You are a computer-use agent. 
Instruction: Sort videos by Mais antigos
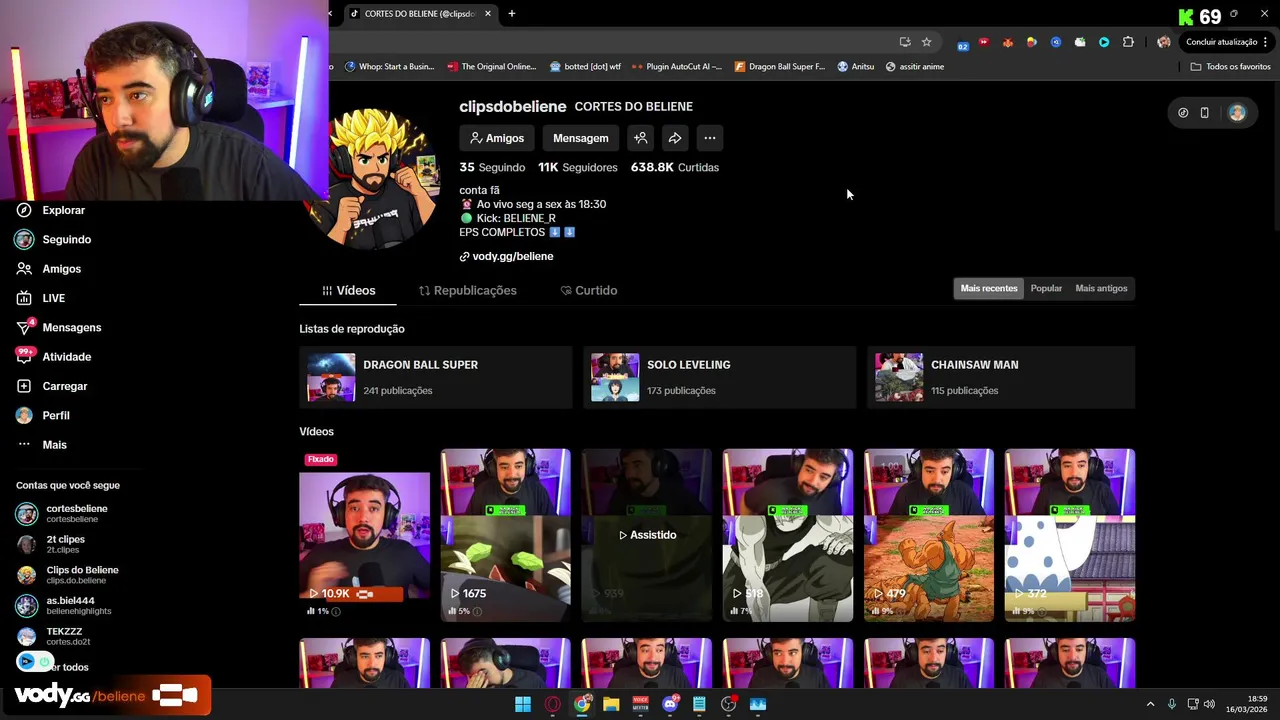coord(1101,288)
